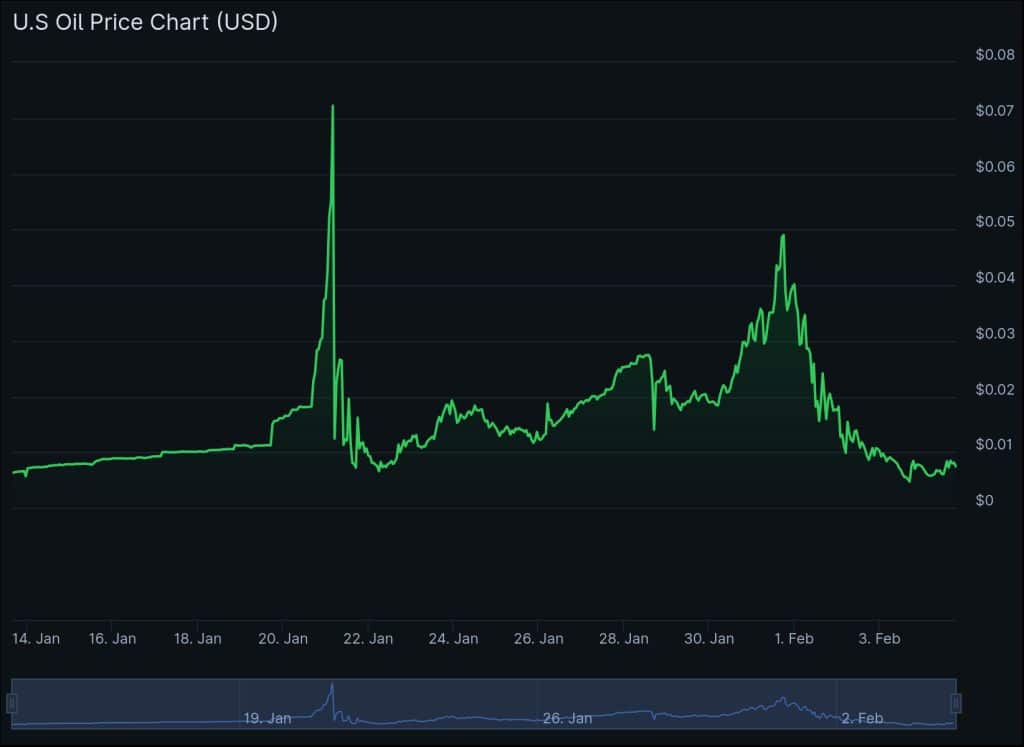Click the secondary peak near 1 Feb
This screenshot has height=747, width=1024.
[784, 237]
